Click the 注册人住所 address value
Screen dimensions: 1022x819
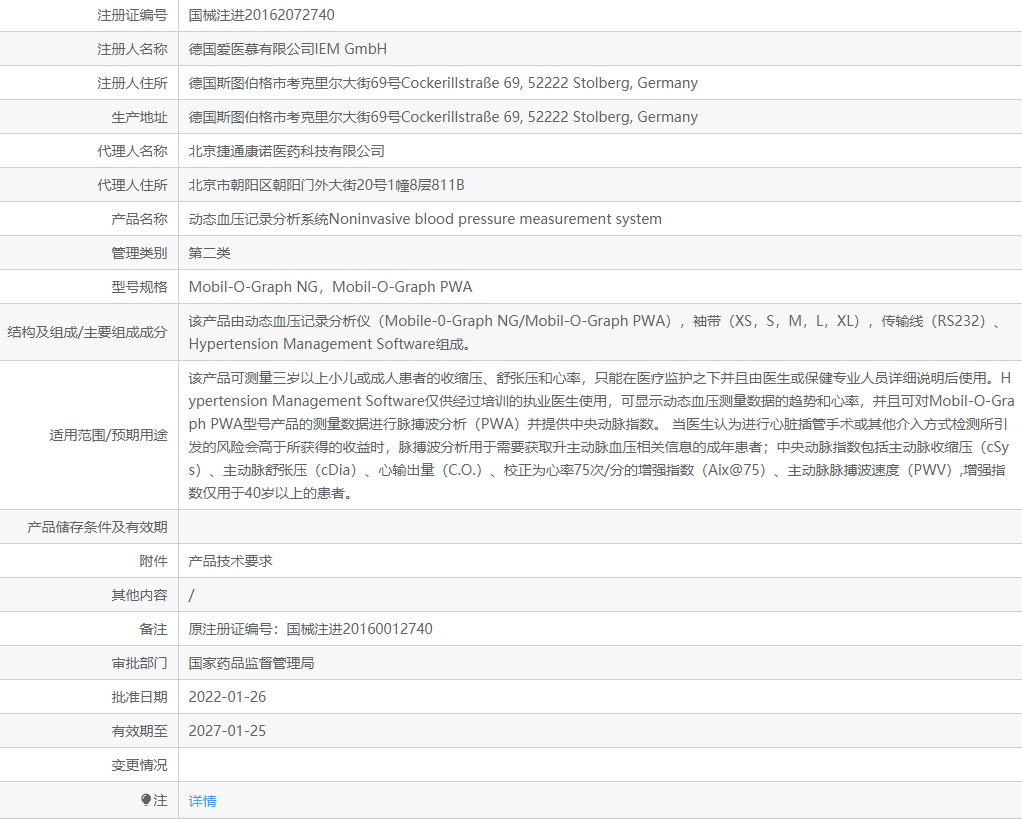(443, 83)
